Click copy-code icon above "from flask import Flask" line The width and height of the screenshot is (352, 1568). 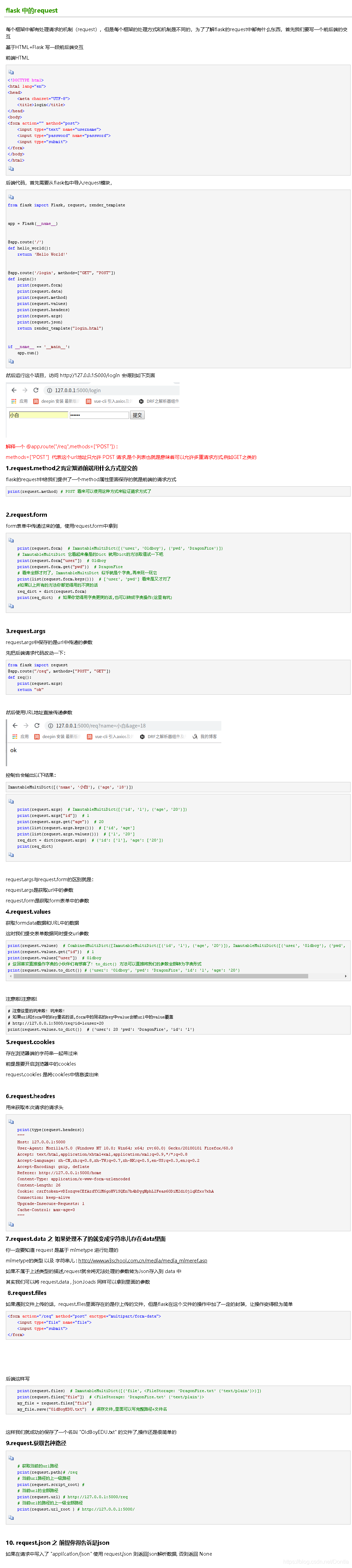11,197
